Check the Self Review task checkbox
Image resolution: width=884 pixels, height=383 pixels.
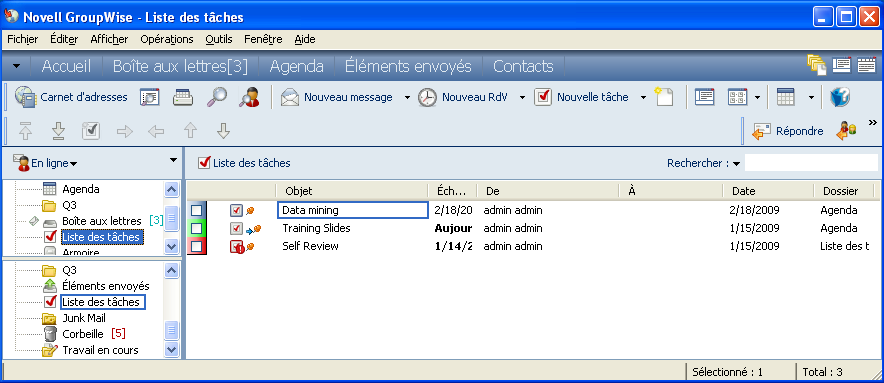196,246
